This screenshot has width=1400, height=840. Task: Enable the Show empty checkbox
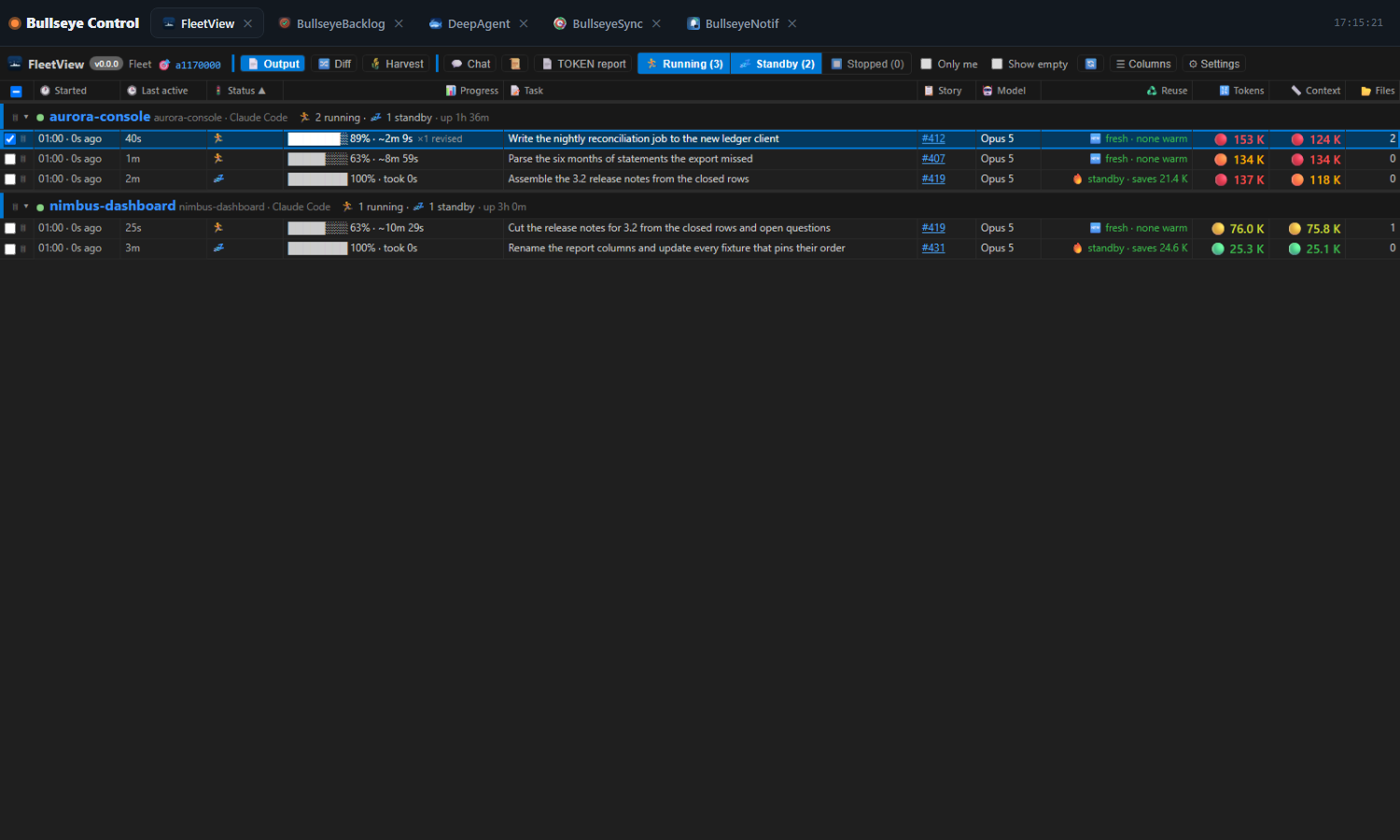997,64
